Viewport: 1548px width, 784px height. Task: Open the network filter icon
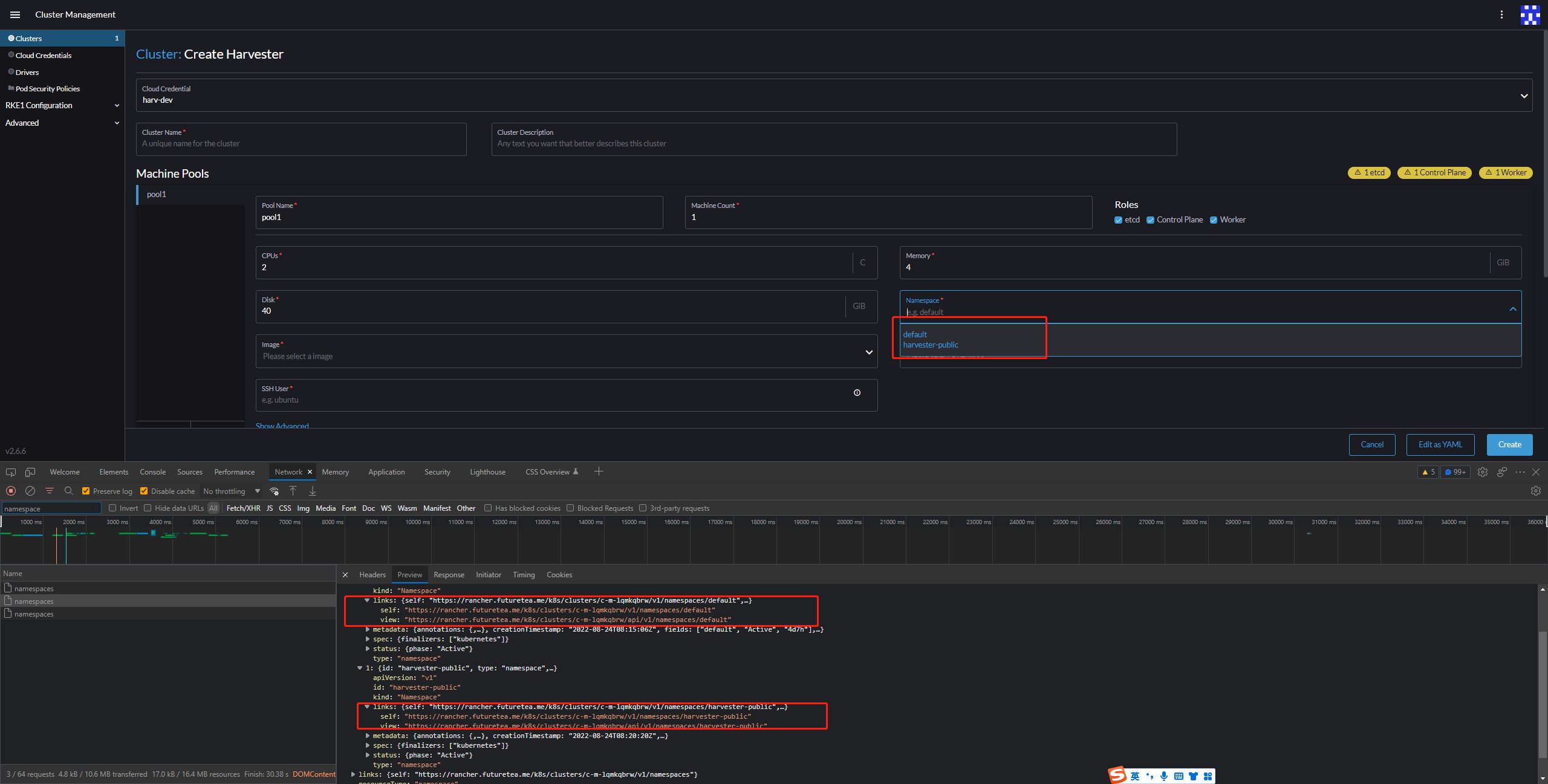pos(50,491)
